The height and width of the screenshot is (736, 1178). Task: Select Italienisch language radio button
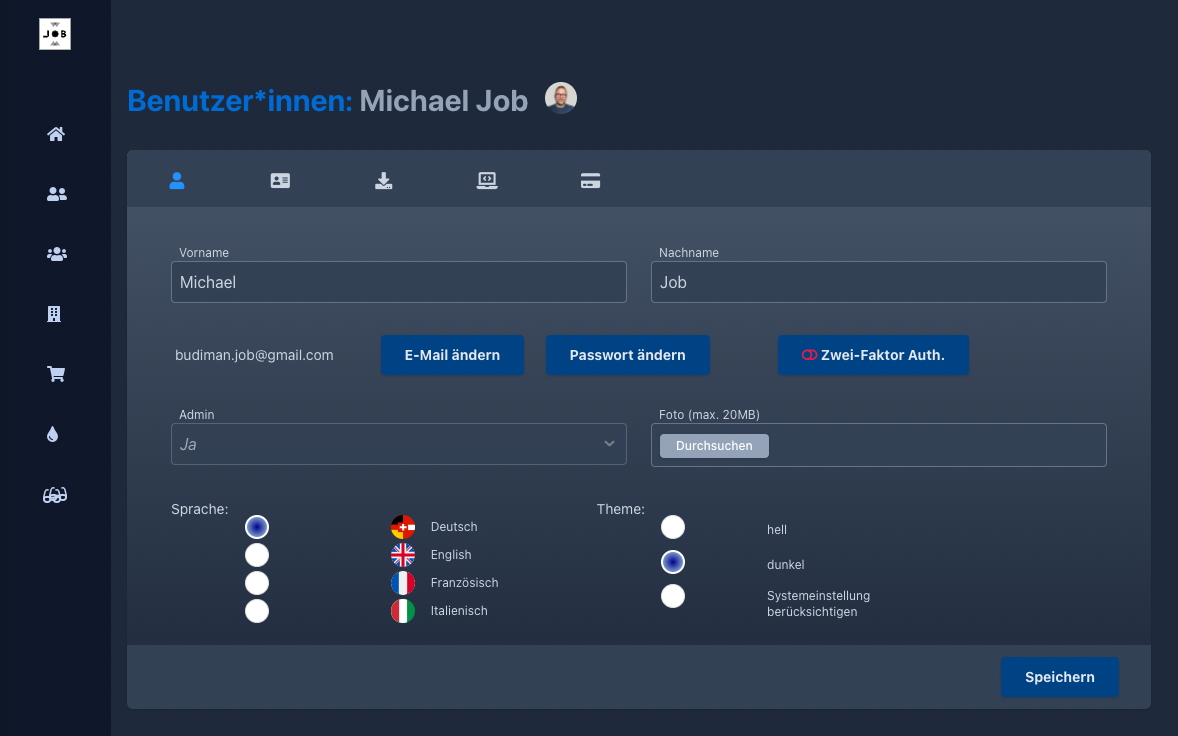257,611
